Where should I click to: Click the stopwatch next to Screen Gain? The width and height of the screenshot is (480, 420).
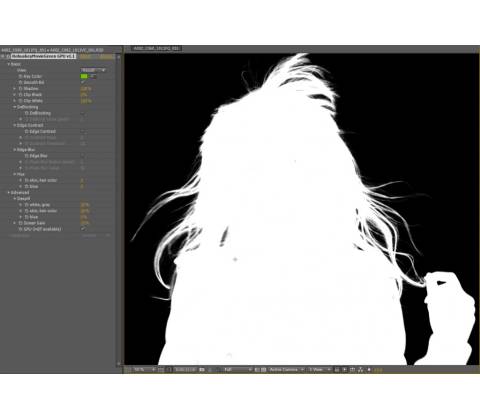tap(20, 223)
